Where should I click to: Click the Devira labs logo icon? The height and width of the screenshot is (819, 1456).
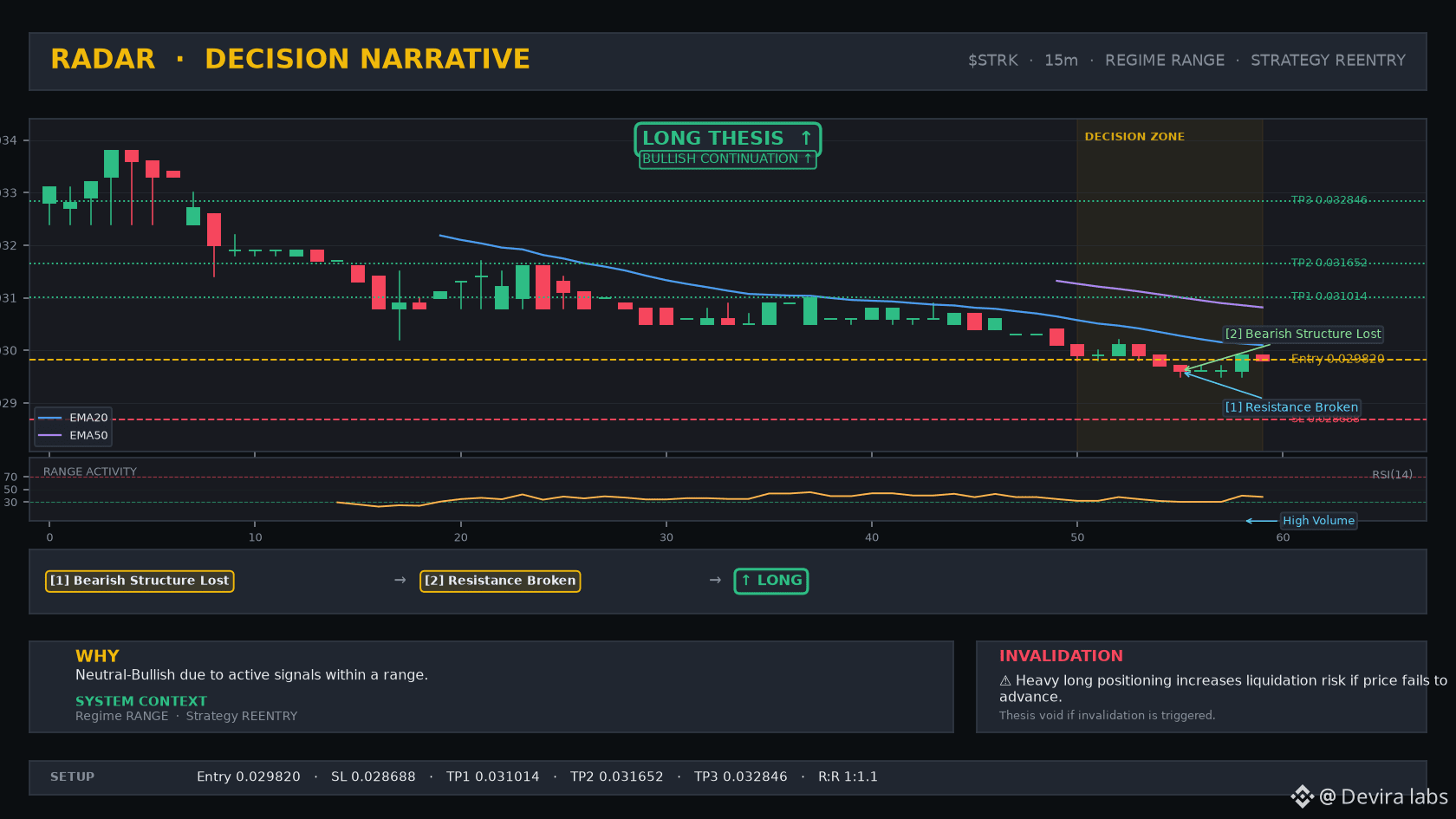1302,796
